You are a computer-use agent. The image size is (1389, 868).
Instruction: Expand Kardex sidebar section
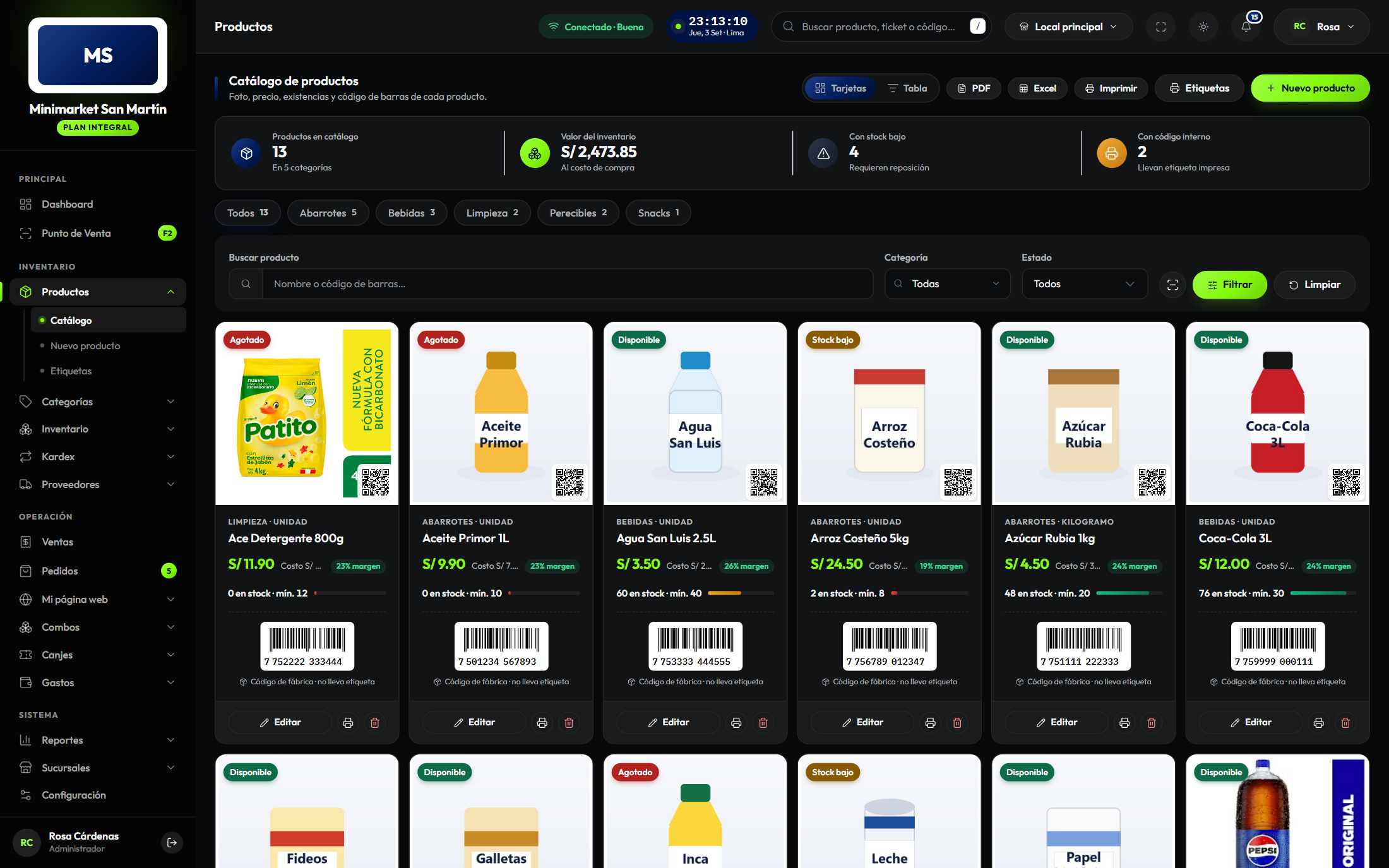(98, 456)
